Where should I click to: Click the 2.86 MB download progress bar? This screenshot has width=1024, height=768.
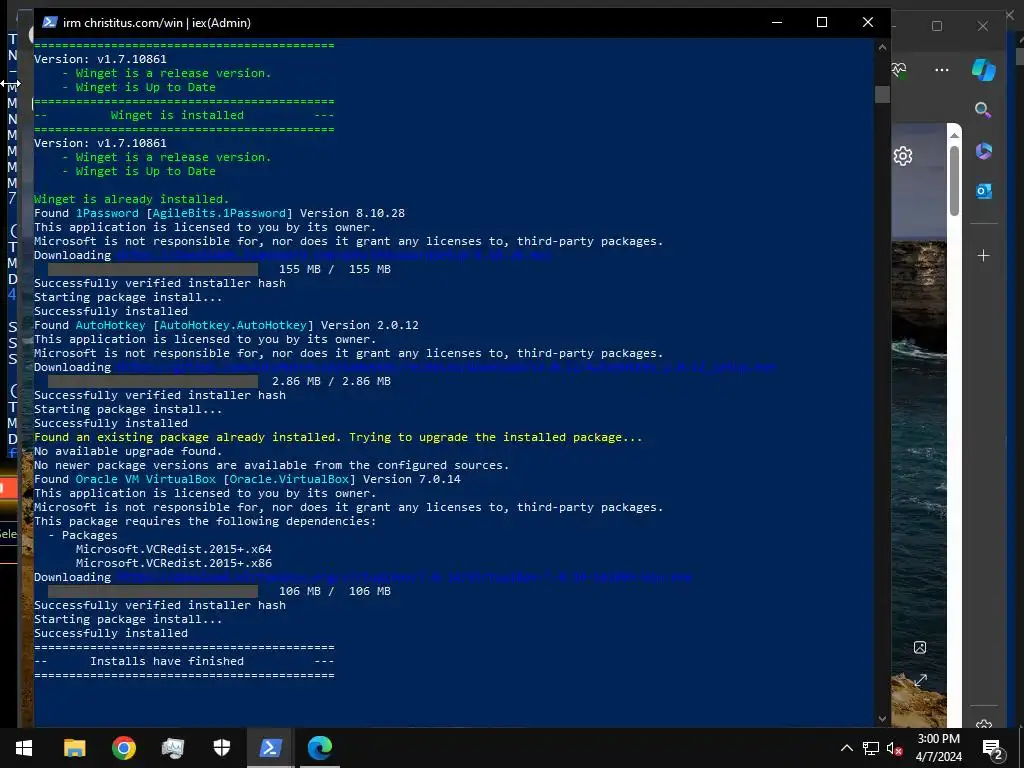[x=153, y=381]
